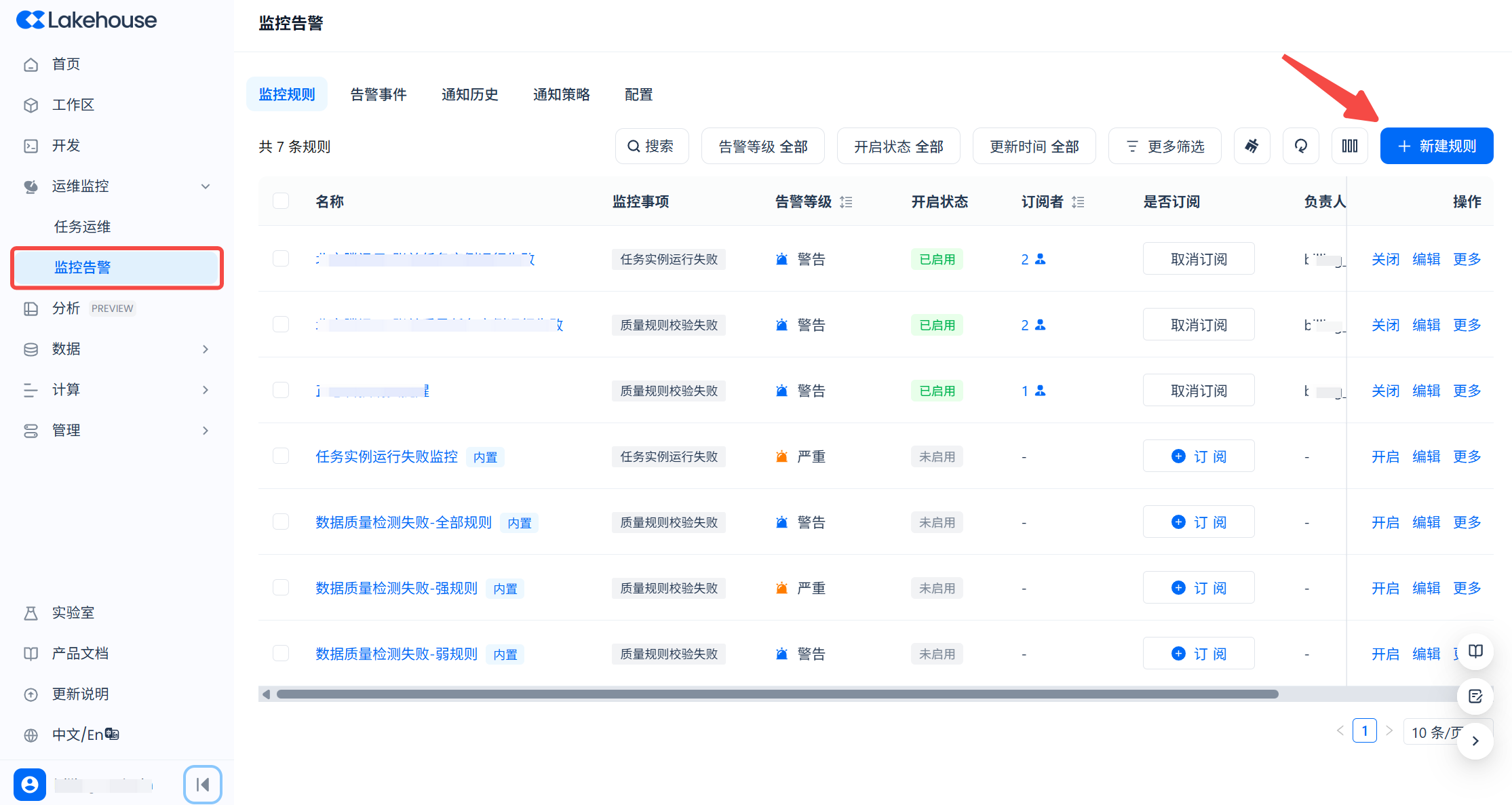The image size is (1512, 805).
Task: Collapse the sidebar with the bottom arrow icon
Action: (x=202, y=785)
